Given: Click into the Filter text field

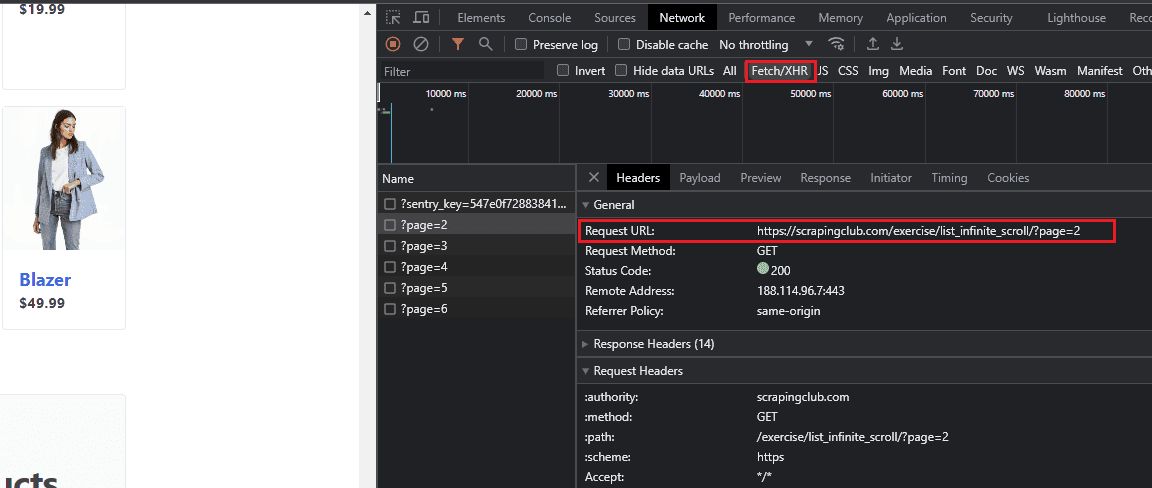Looking at the screenshot, I should (x=463, y=71).
